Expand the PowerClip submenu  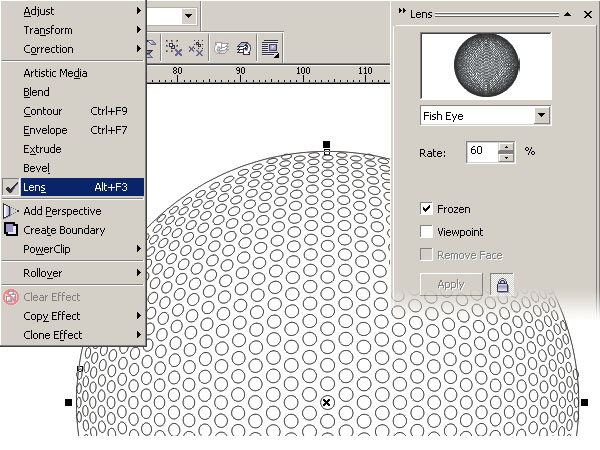click(x=73, y=249)
